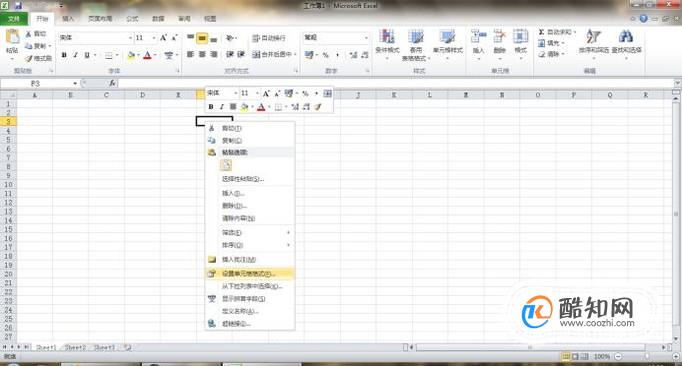Image resolution: width=682 pixels, height=366 pixels.
Task: Open the number format dropdown
Action: coord(366,38)
